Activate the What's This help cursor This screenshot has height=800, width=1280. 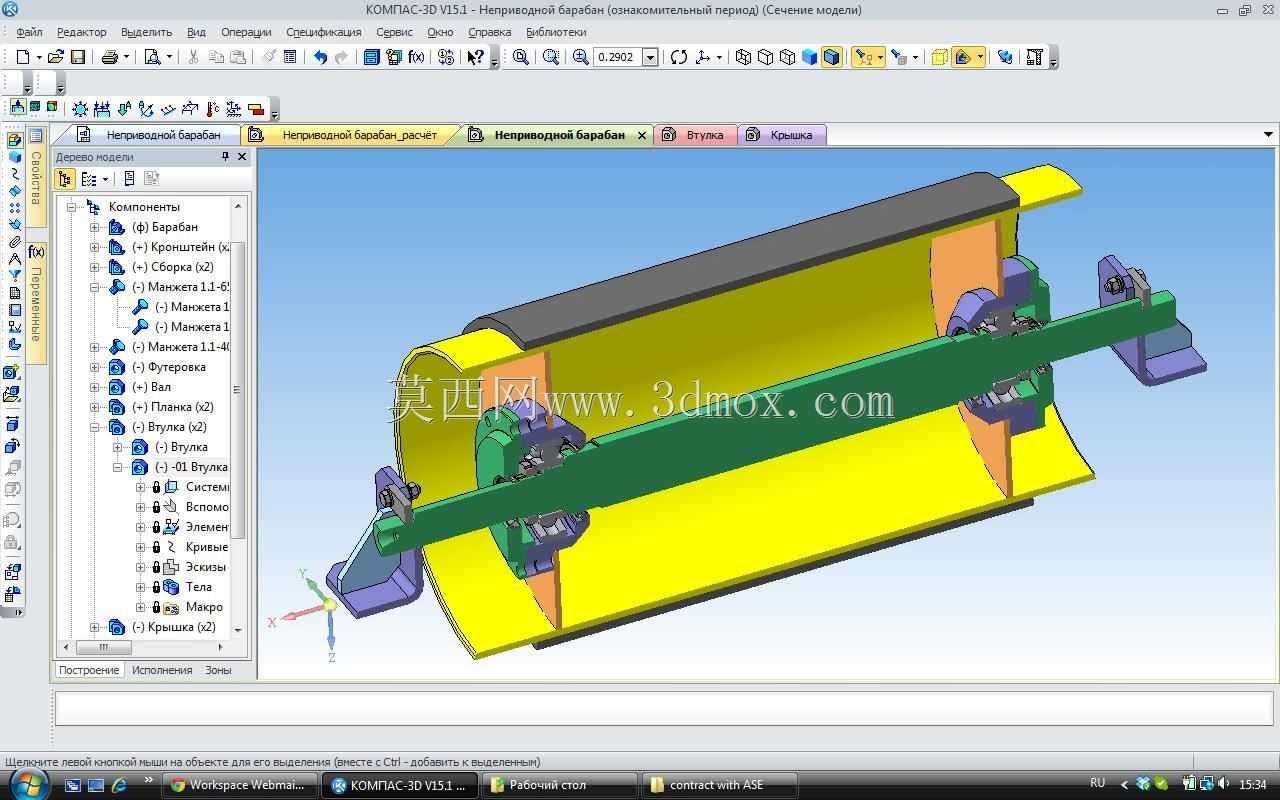coord(476,57)
